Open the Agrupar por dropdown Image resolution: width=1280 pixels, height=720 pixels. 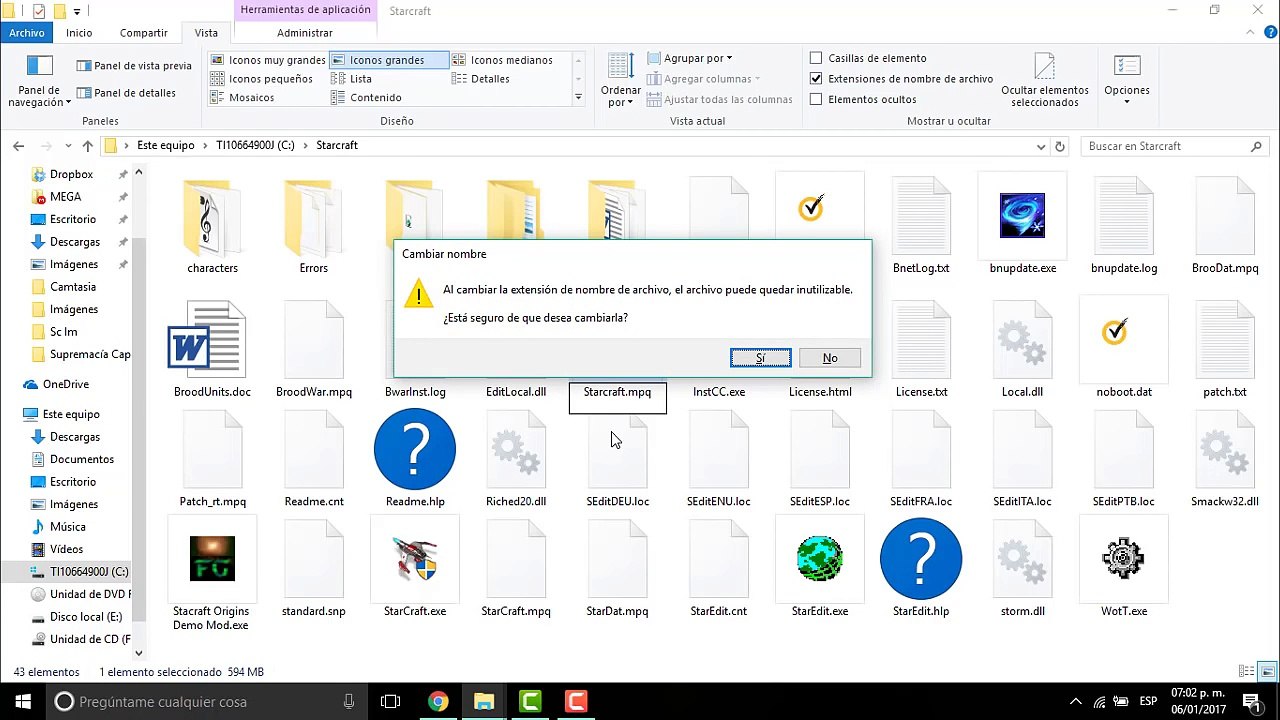coord(690,58)
